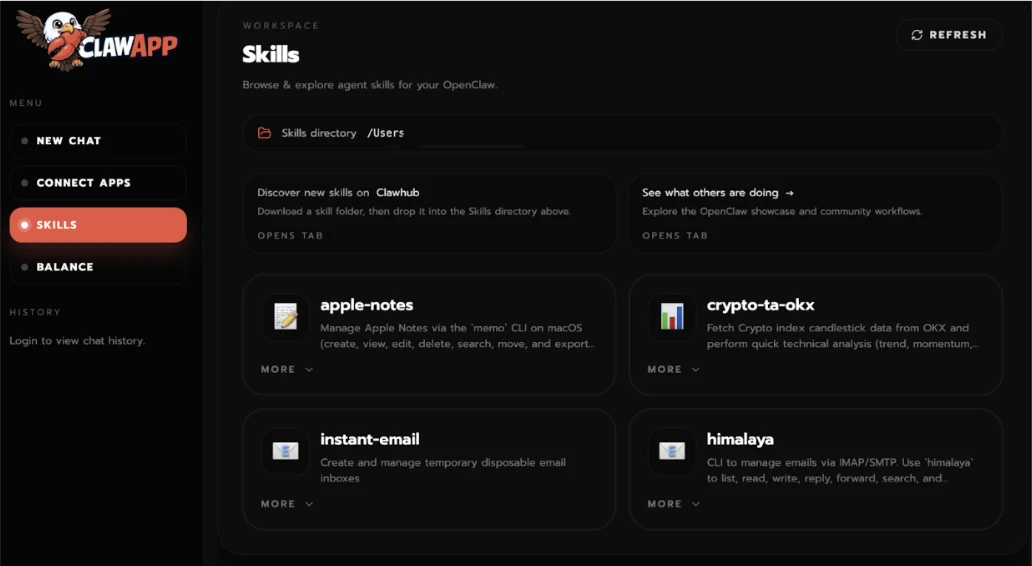Click the circular refresh arrows icon
This screenshot has width=1032, height=566.
[x=917, y=35]
